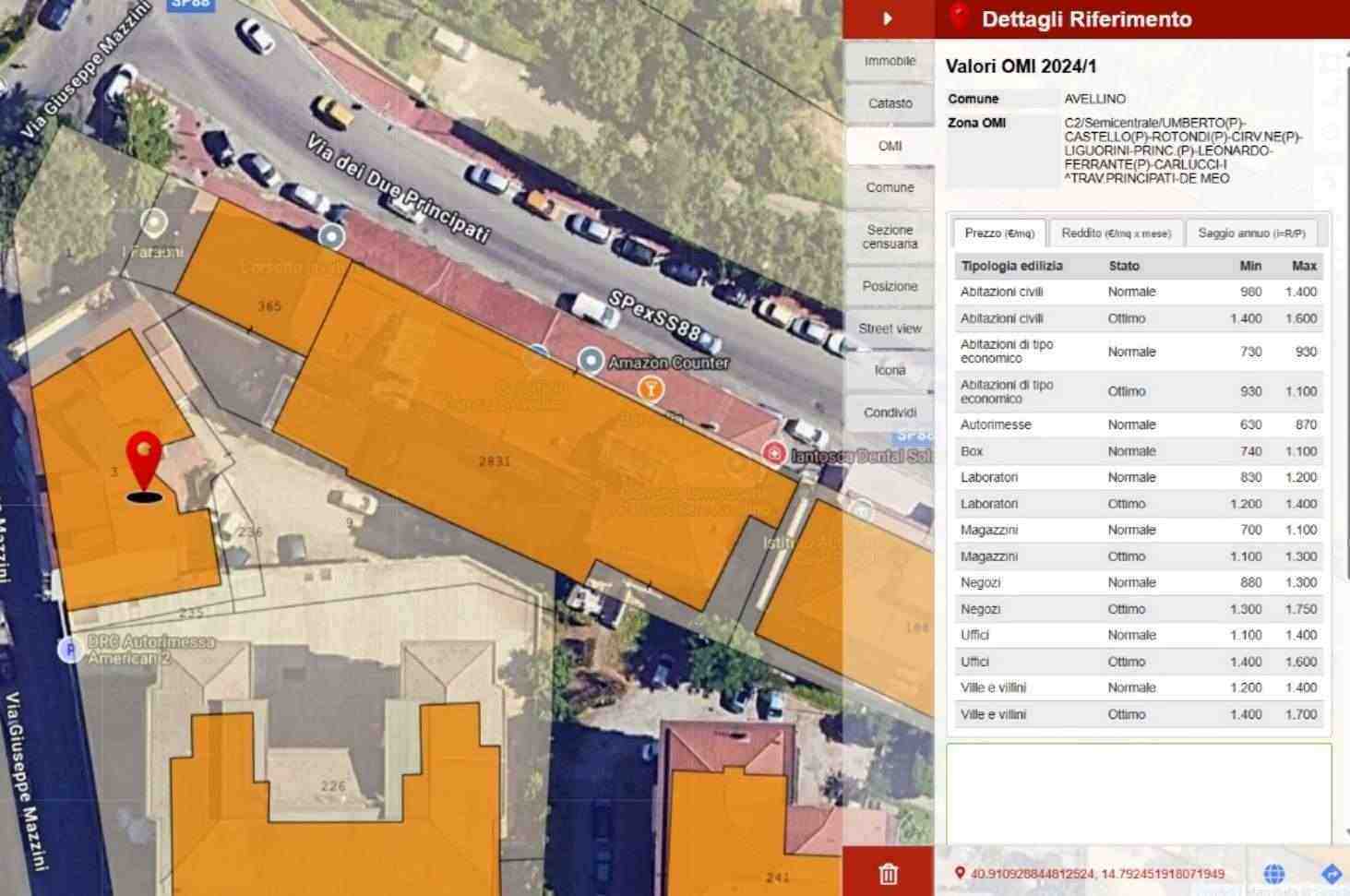1350x896 pixels.
Task: Open the Immobile side tab
Action: [890, 61]
